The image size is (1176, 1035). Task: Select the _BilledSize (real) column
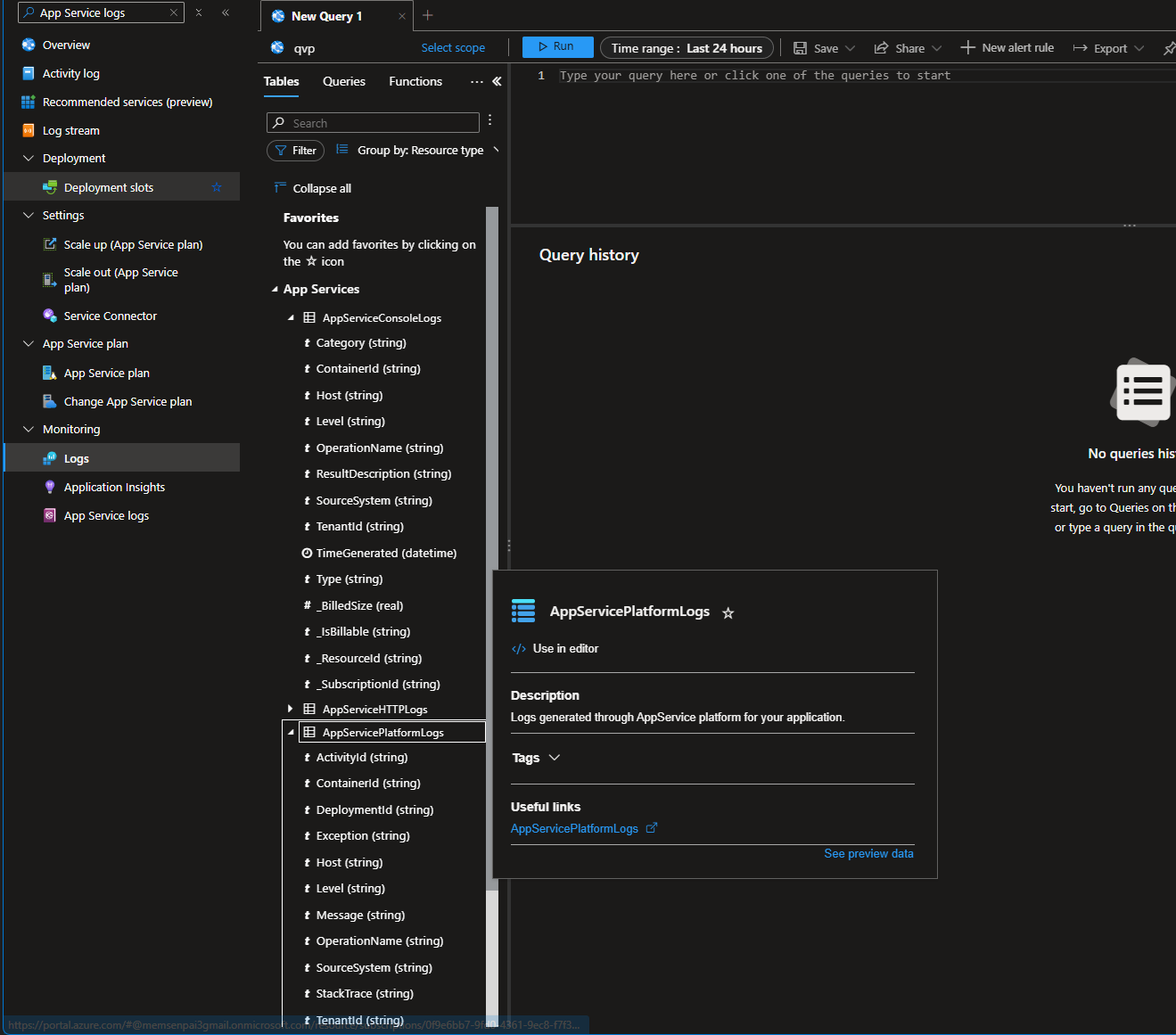(359, 605)
